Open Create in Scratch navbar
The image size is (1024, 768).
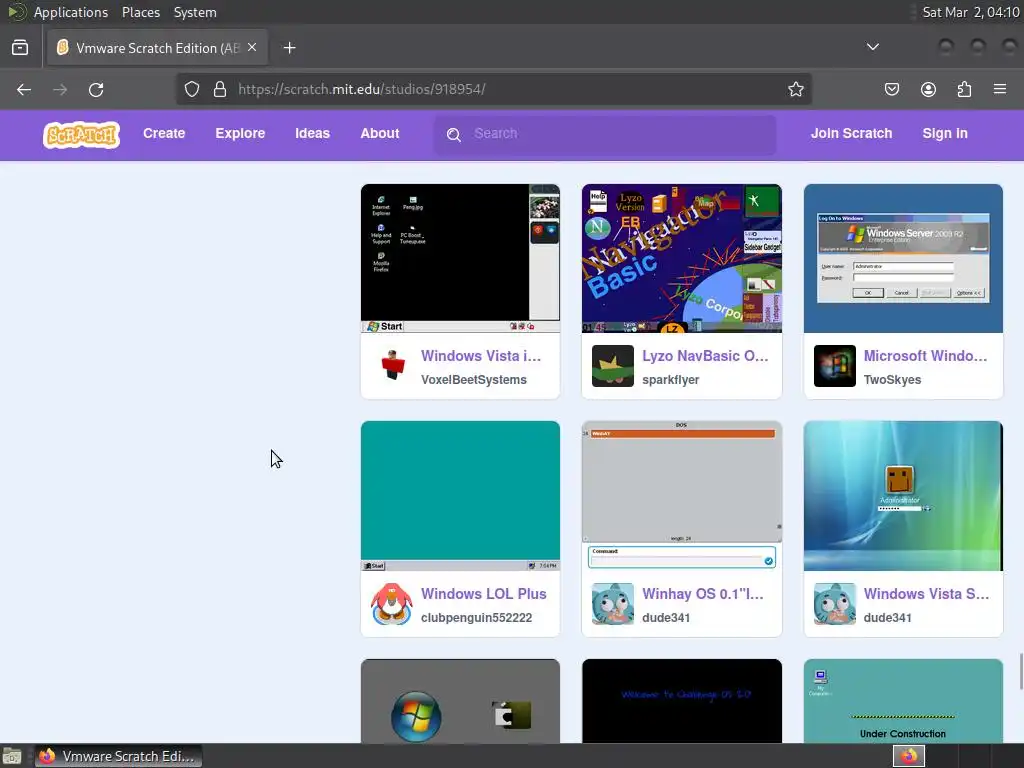click(164, 133)
